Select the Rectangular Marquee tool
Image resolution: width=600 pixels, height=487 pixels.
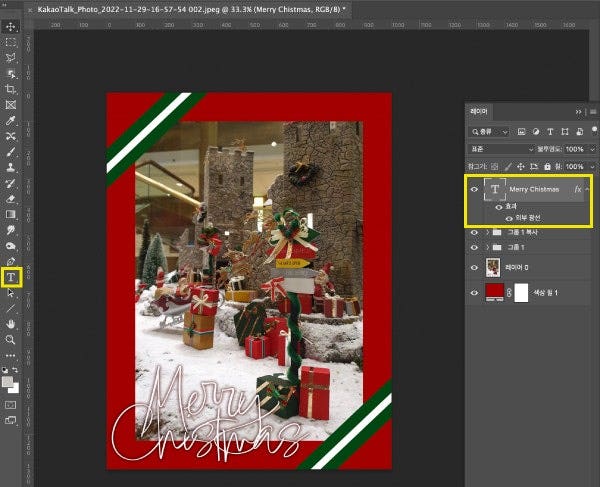pos(11,42)
